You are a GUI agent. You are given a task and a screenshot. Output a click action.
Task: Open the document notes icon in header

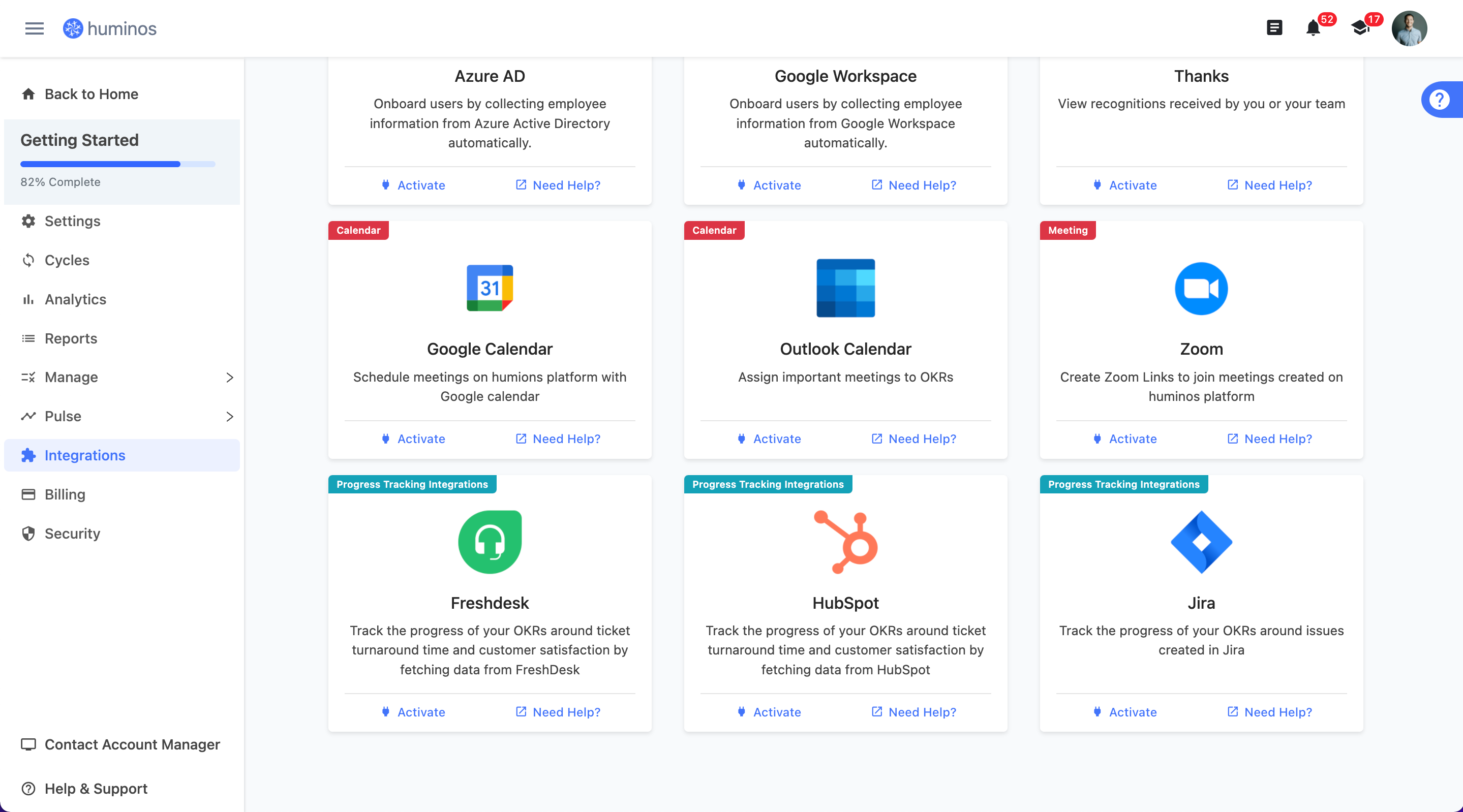(1274, 28)
